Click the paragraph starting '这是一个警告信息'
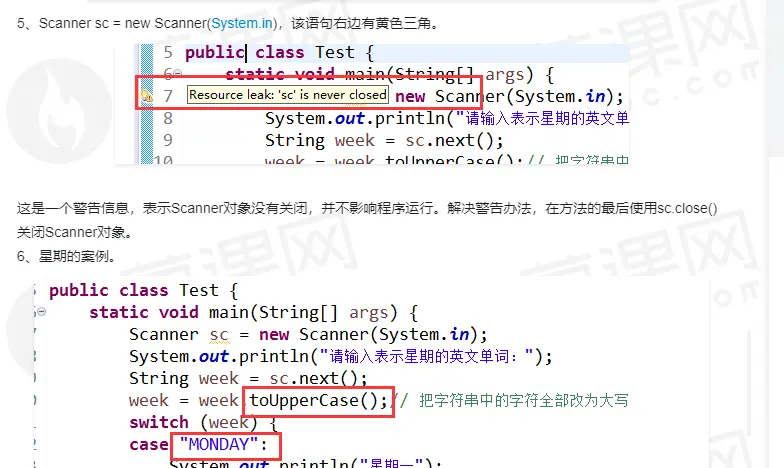Viewport: 784px width, 468px height. [367, 208]
